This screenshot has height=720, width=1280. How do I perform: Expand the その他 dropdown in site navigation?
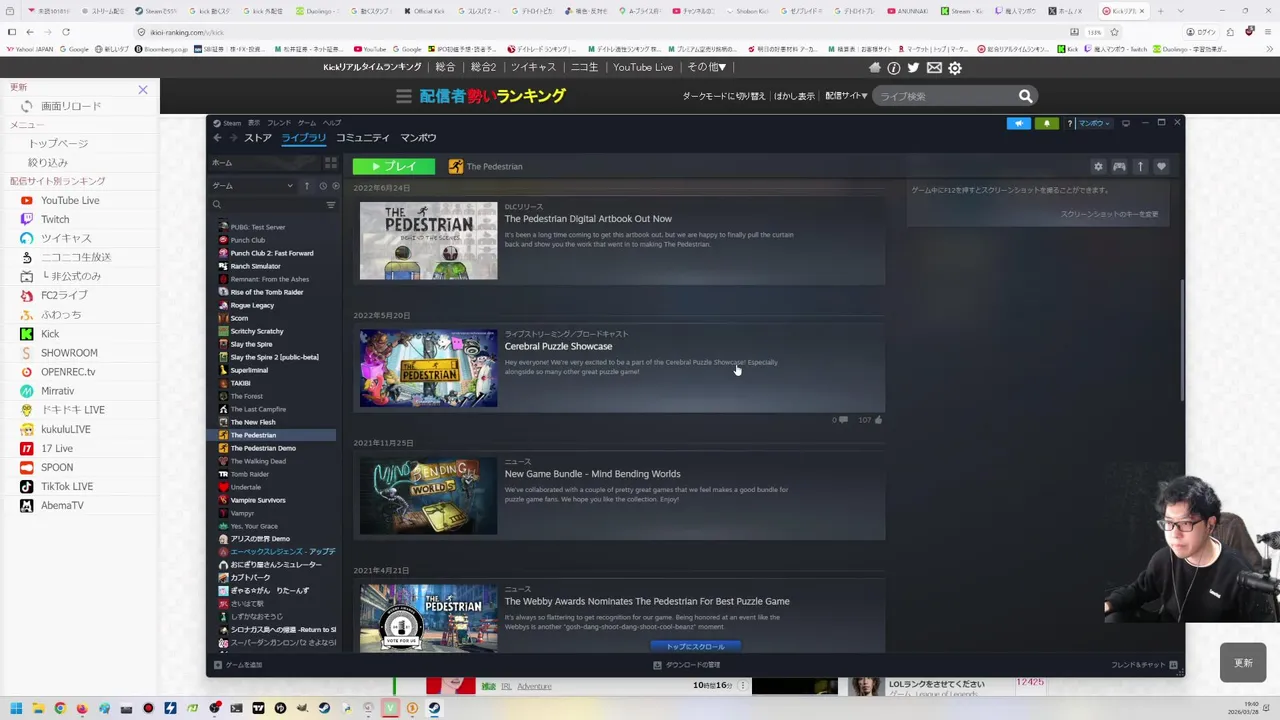click(x=707, y=67)
